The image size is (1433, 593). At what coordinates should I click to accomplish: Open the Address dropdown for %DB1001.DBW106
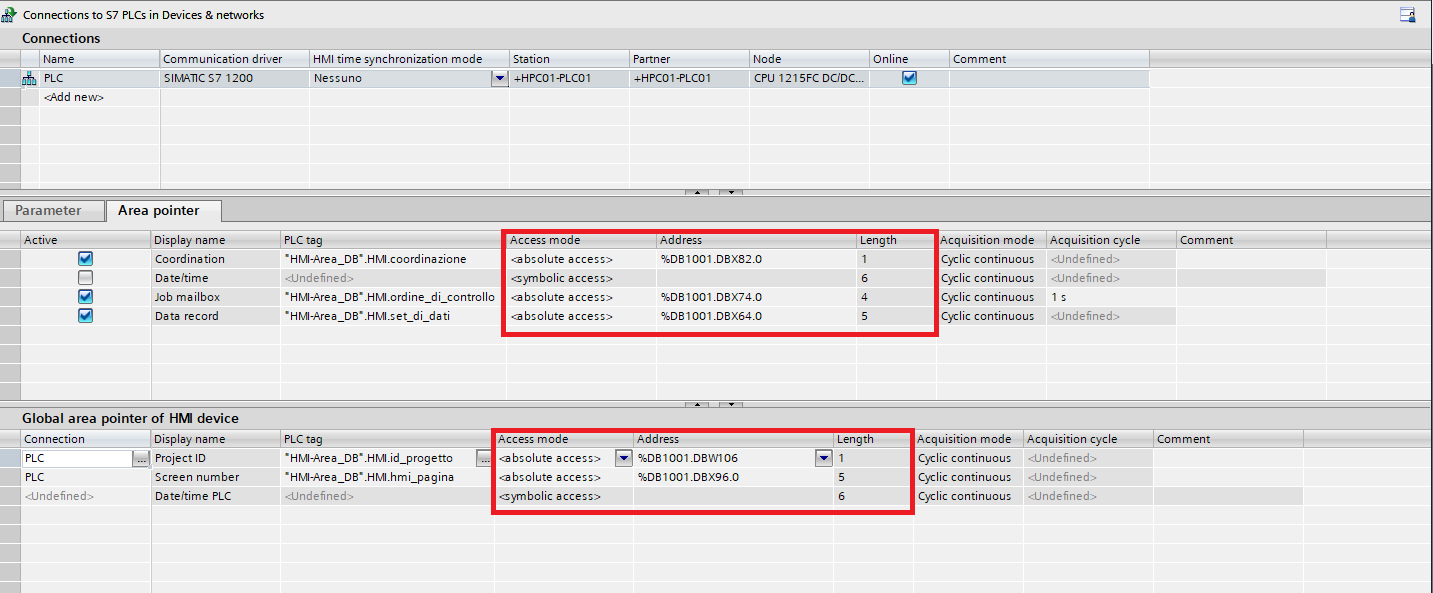point(824,458)
